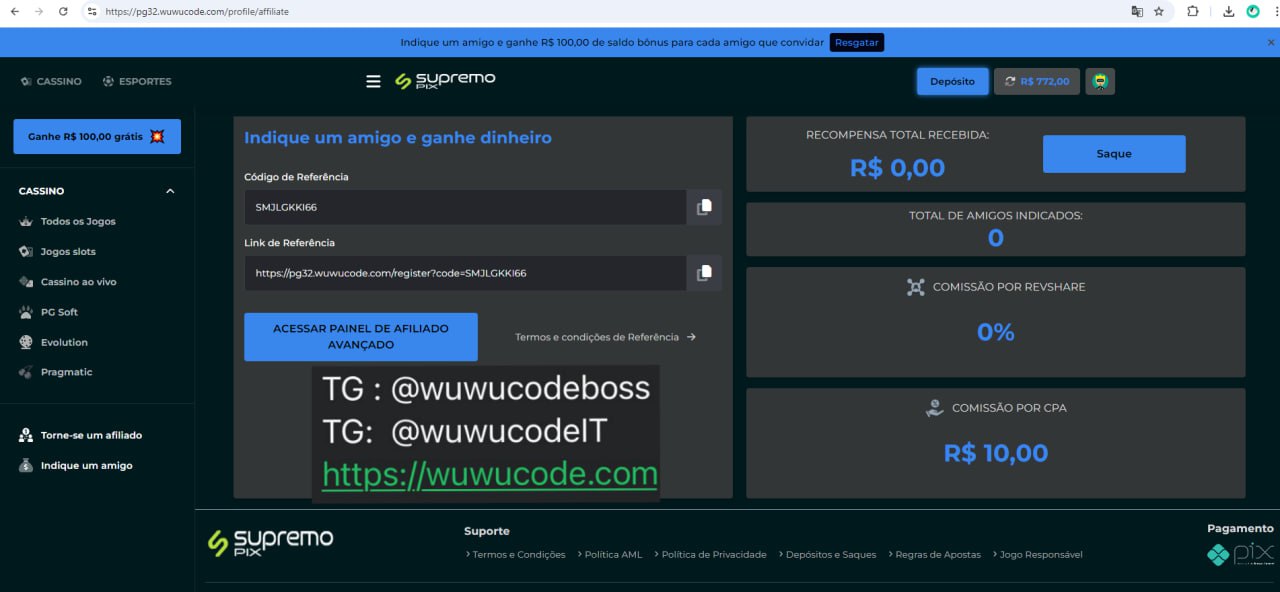Open the hamburger menu icon
Image resolution: width=1280 pixels, height=592 pixels.
click(373, 82)
